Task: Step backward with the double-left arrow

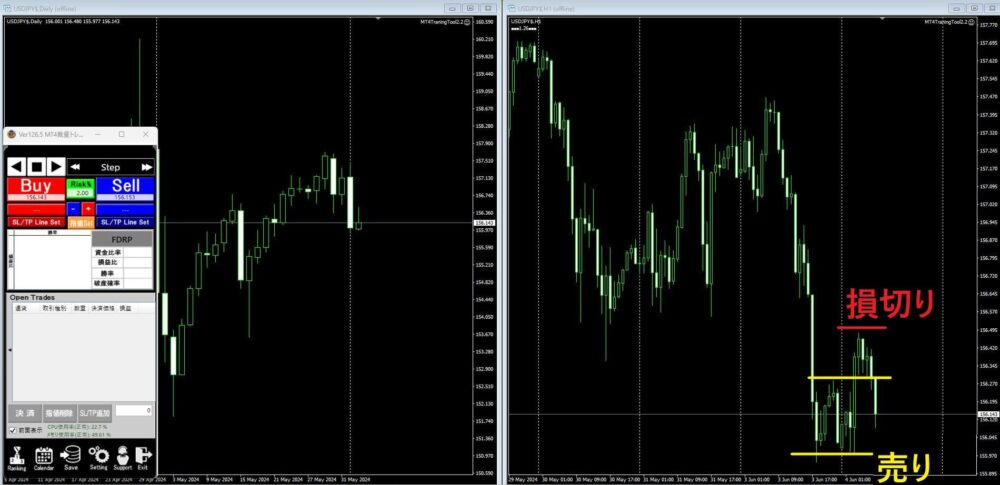Action: [75, 167]
